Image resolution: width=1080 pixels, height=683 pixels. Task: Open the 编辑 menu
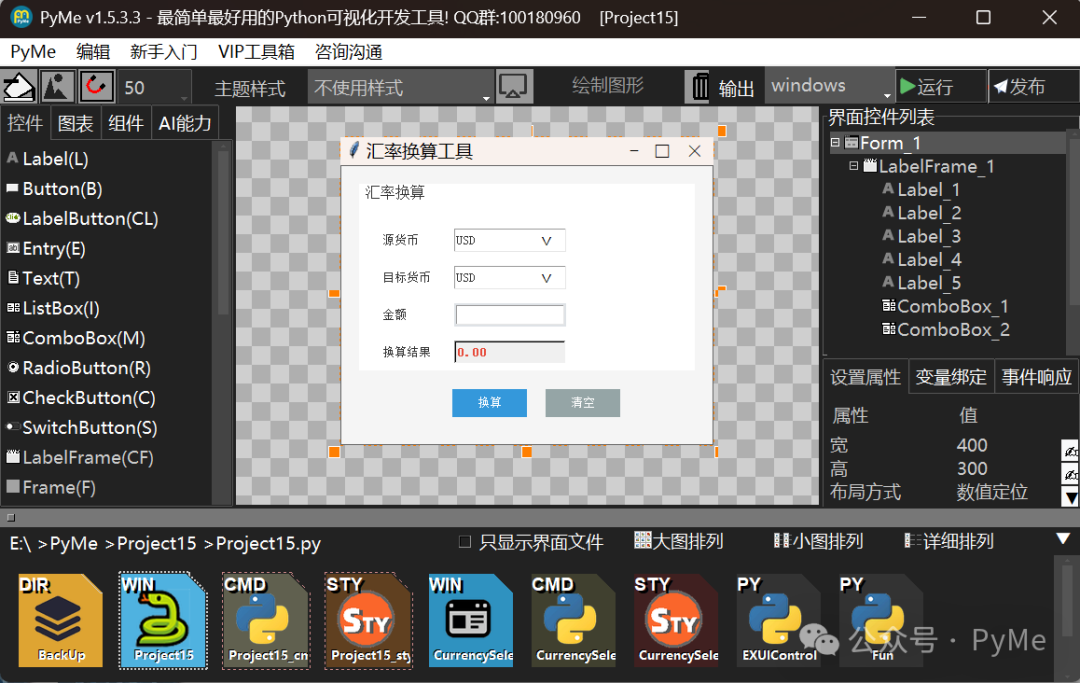[x=93, y=52]
